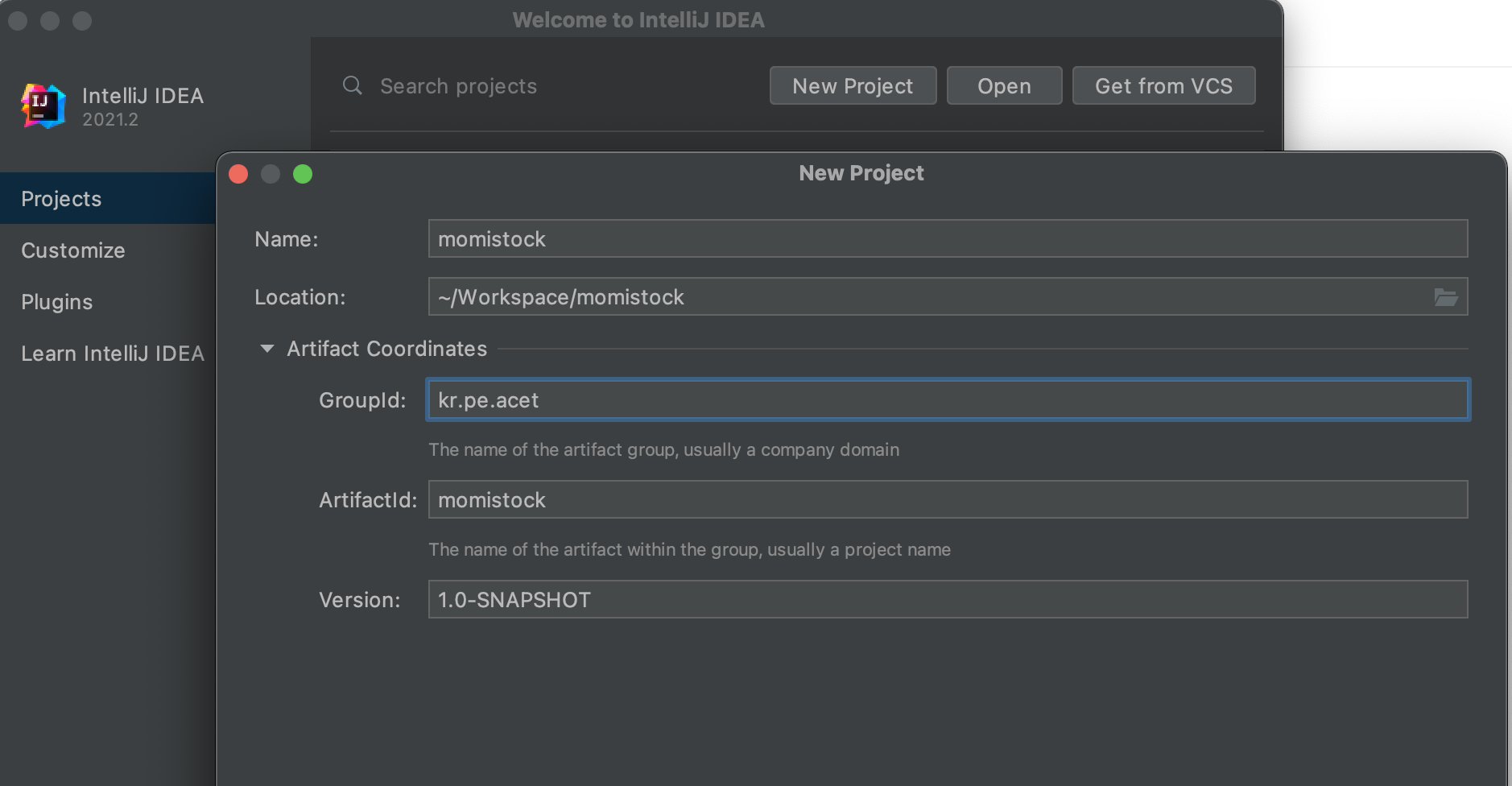Click the Version field 1.0-SNAPSHOT

coord(948,599)
